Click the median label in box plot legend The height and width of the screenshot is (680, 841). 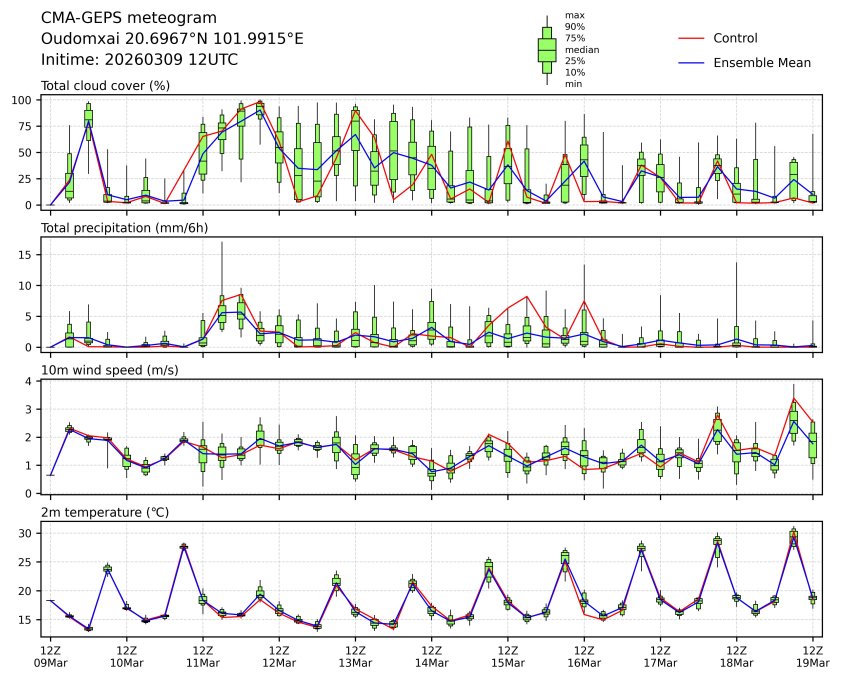coord(582,49)
